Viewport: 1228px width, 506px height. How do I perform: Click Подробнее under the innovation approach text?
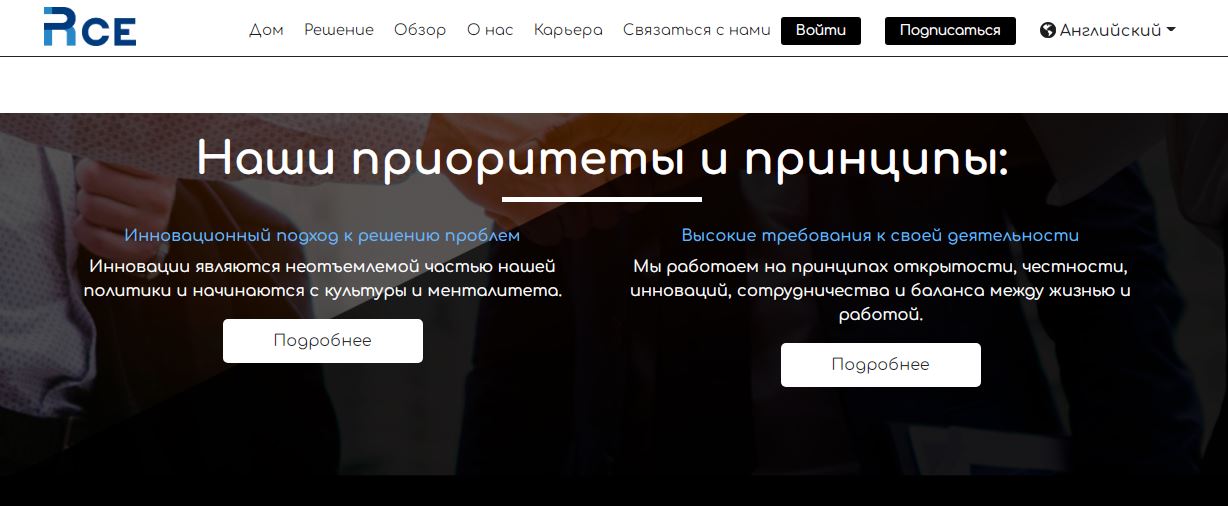pyautogui.click(x=323, y=341)
